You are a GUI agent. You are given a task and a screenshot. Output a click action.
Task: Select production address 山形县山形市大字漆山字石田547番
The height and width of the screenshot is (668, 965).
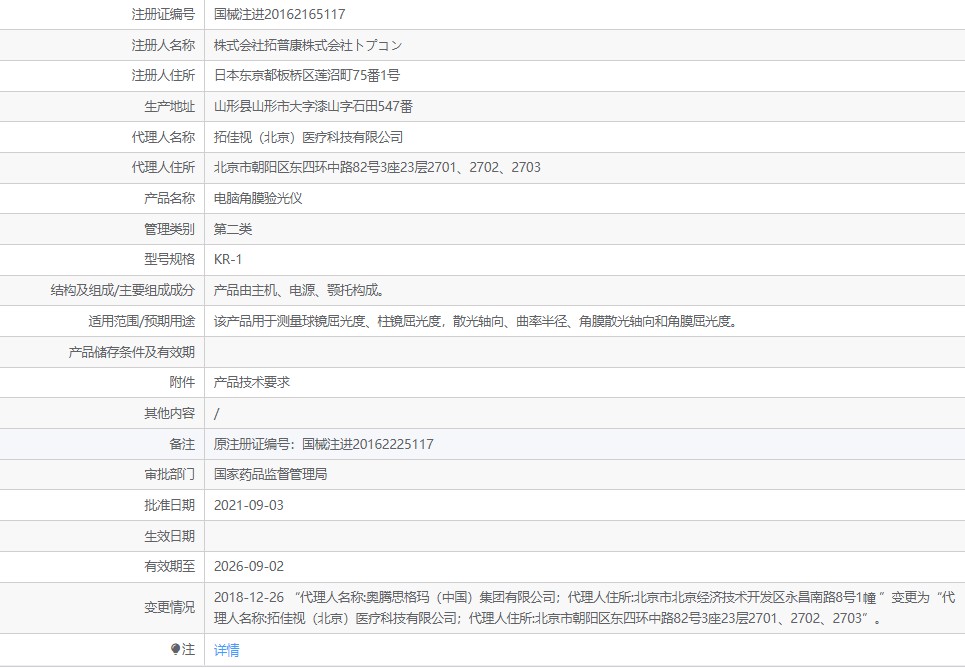coord(313,107)
